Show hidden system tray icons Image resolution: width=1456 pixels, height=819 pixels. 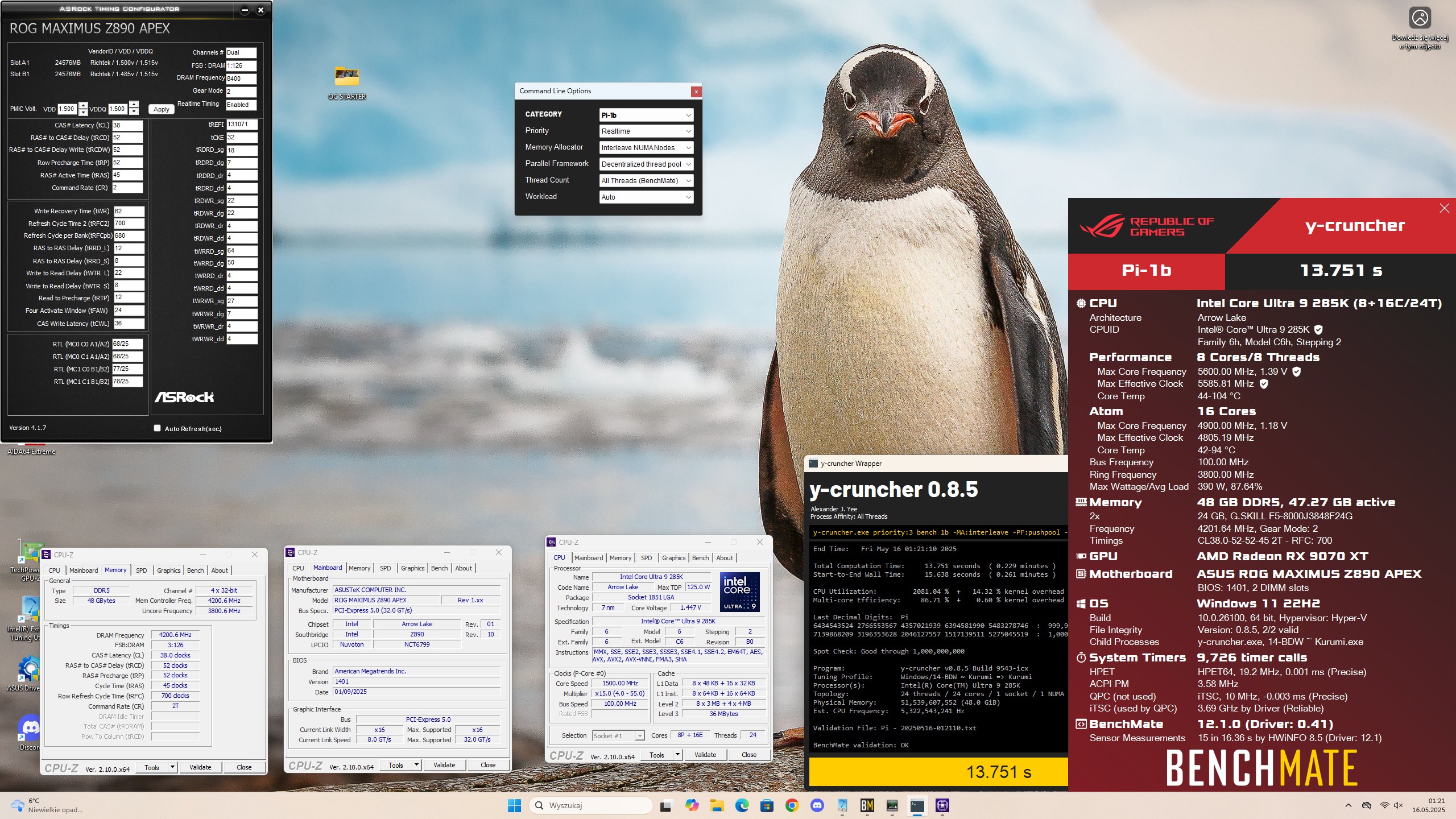pyautogui.click(x=1348, y=805)
